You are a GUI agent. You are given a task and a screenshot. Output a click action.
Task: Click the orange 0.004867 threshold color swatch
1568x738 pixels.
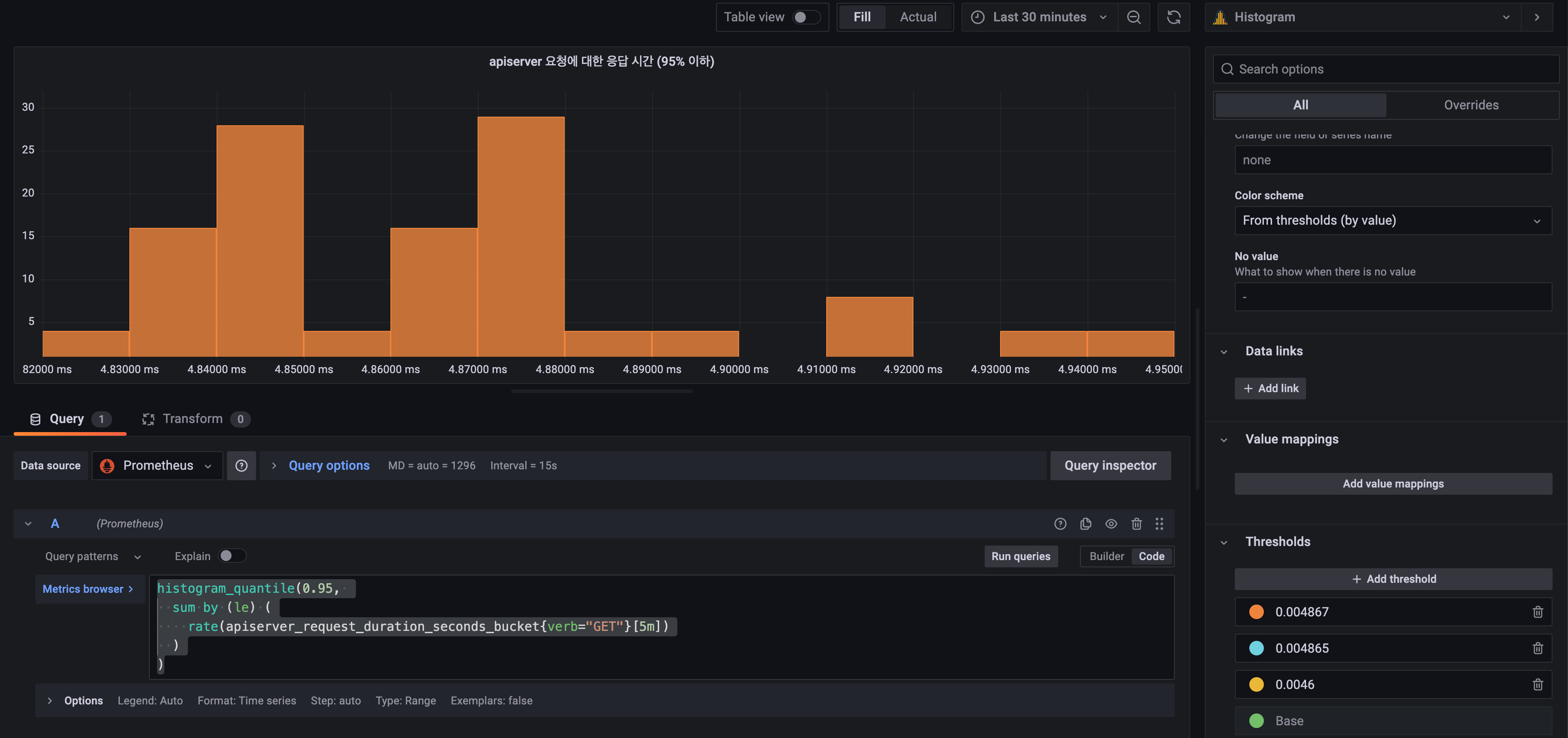(1256, 611)
